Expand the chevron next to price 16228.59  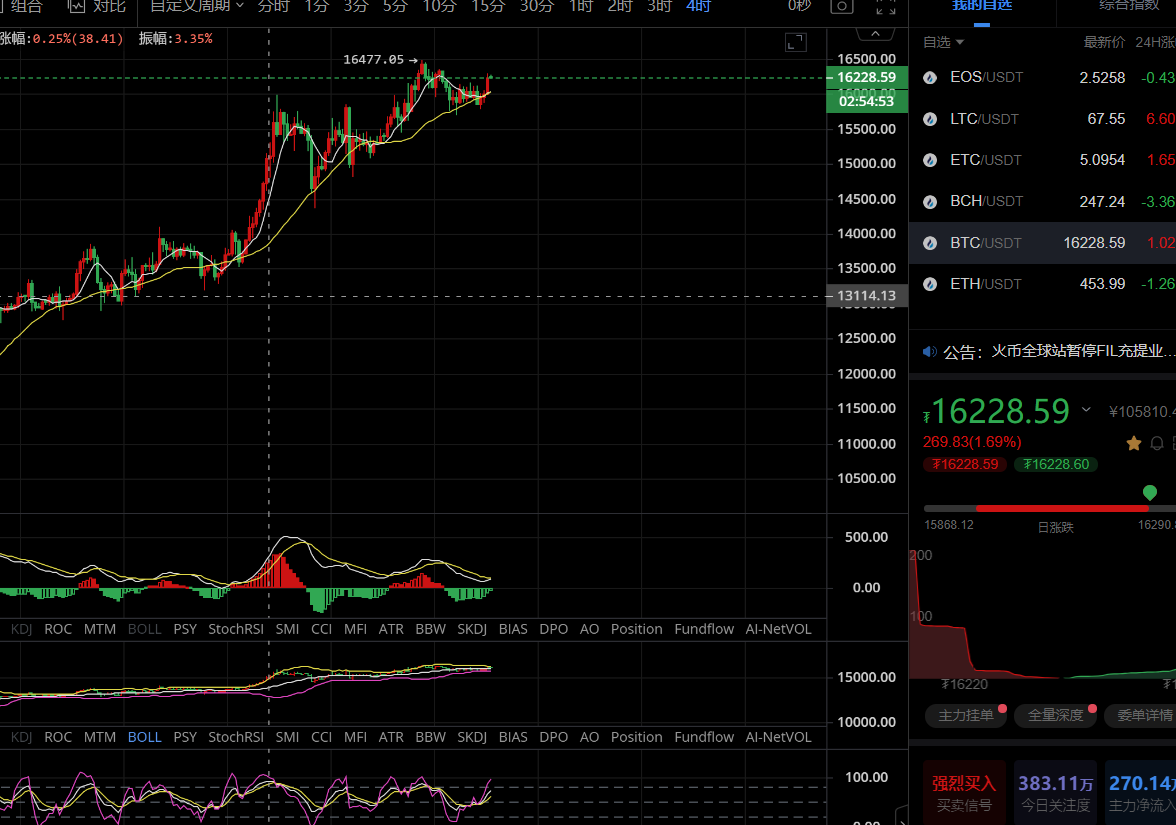click(1086, 410)
